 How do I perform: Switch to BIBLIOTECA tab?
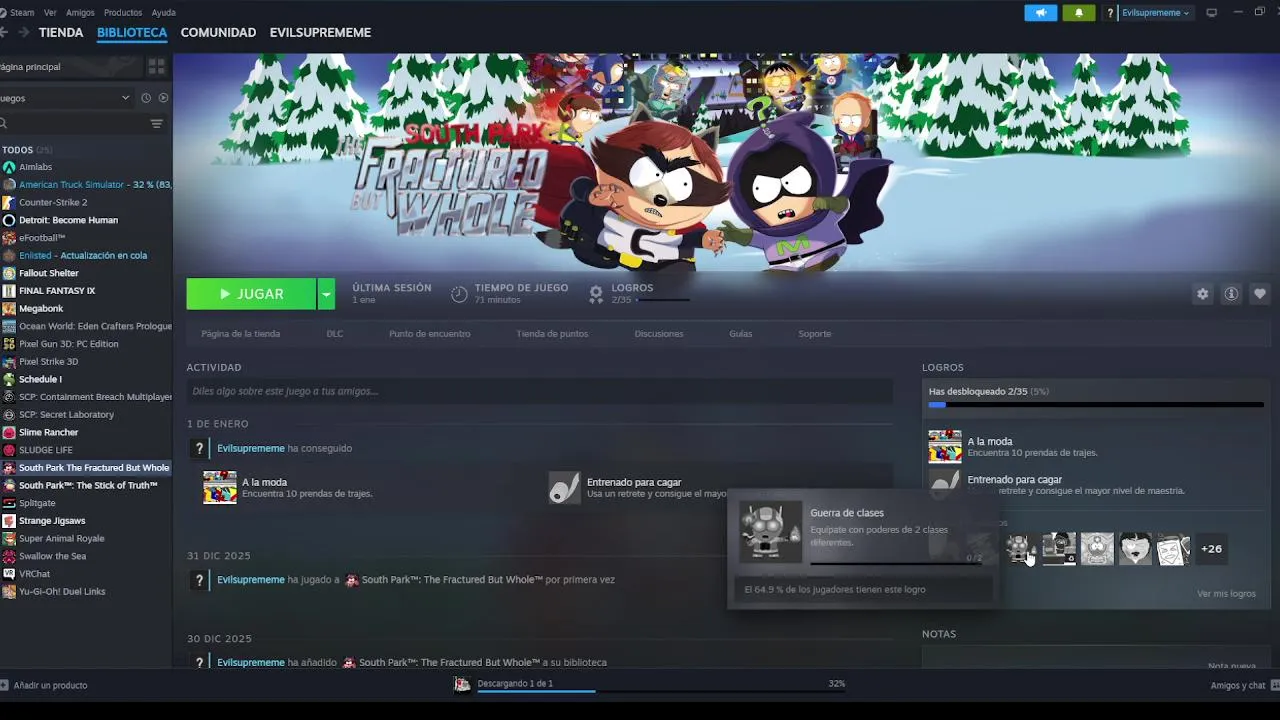(132, 32)
